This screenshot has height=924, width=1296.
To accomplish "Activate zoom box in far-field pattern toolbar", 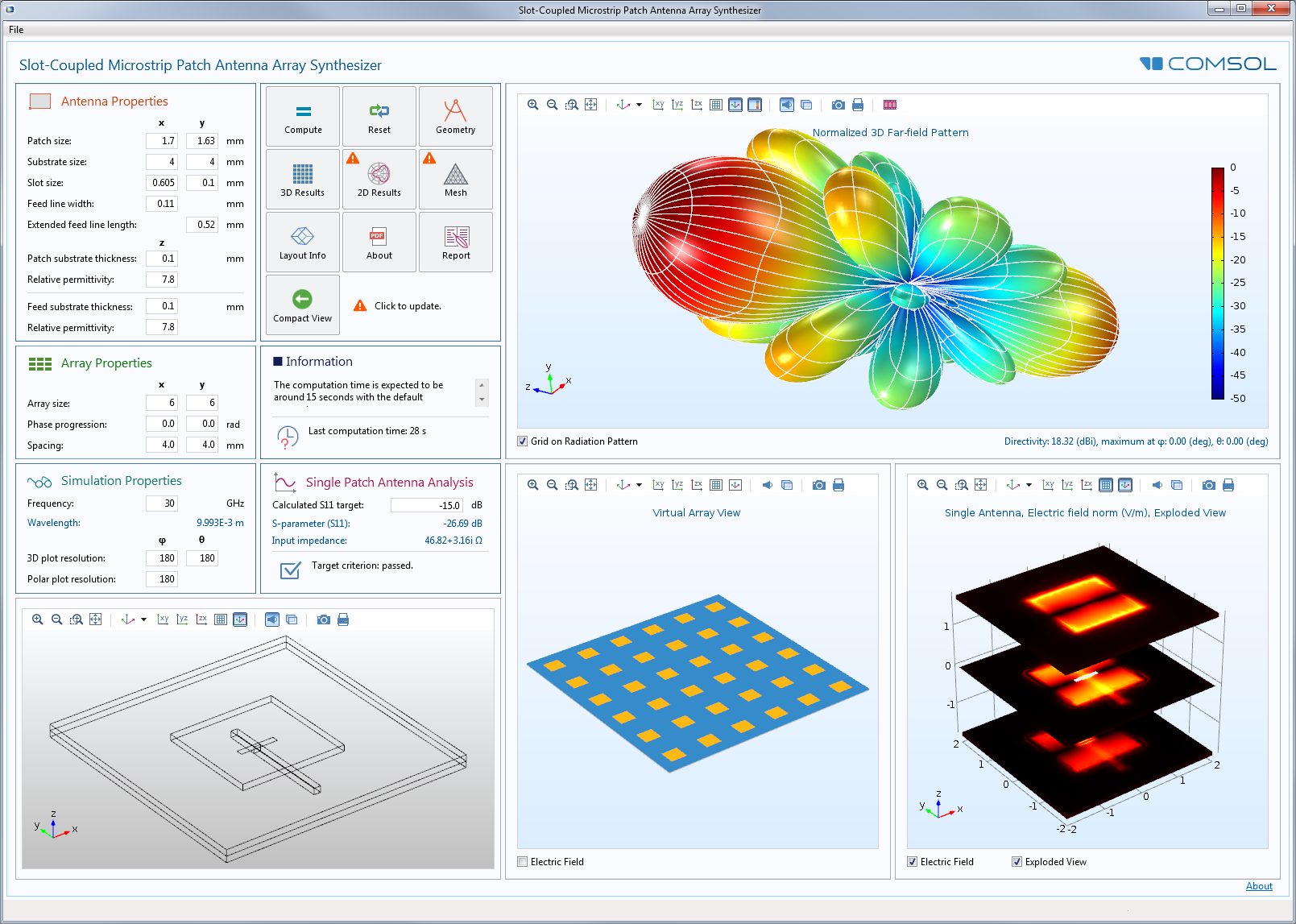I will 572,105.
